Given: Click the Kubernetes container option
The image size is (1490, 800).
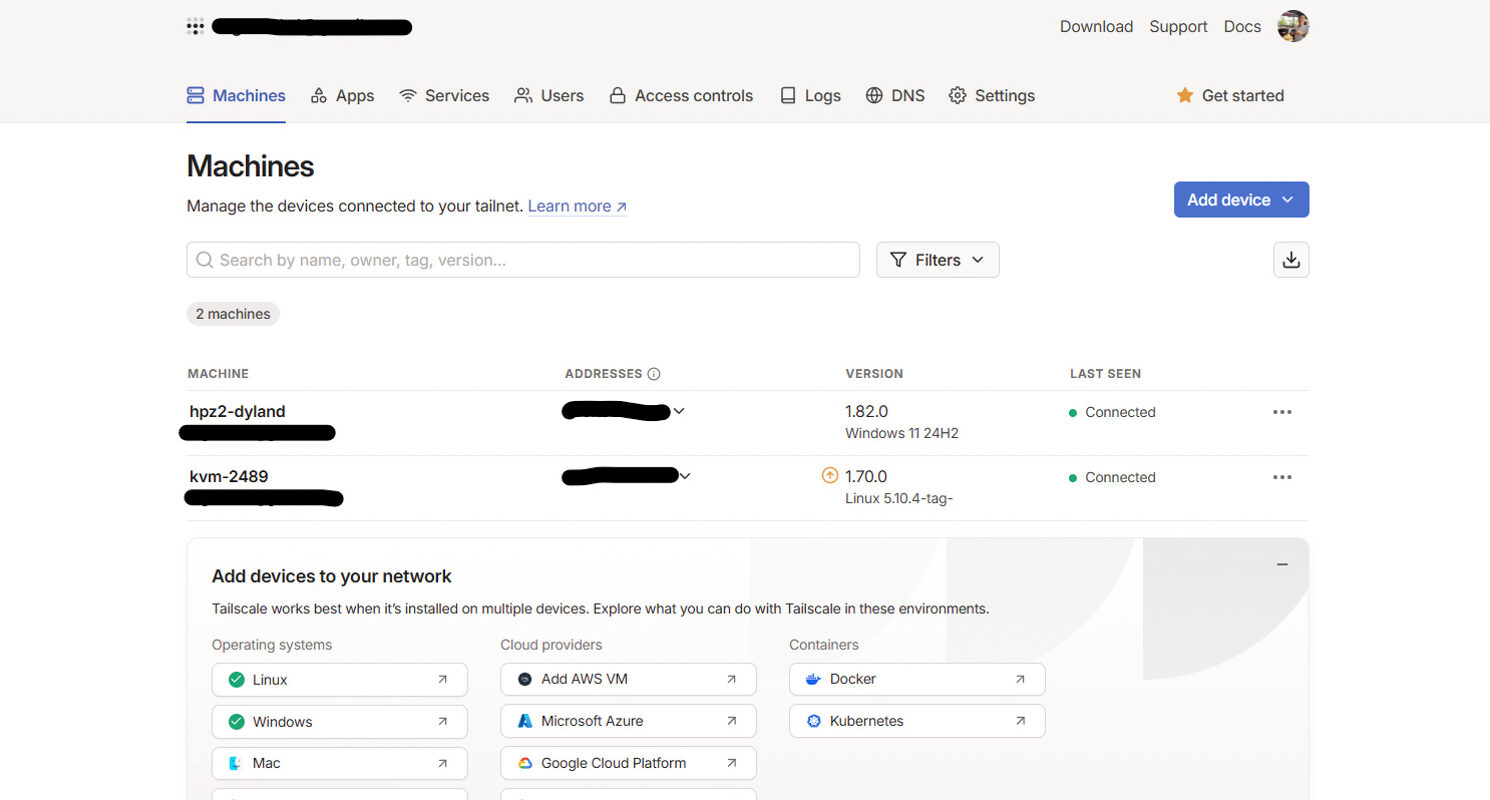Looking at the screenshot, I should (x=917, y=721).
